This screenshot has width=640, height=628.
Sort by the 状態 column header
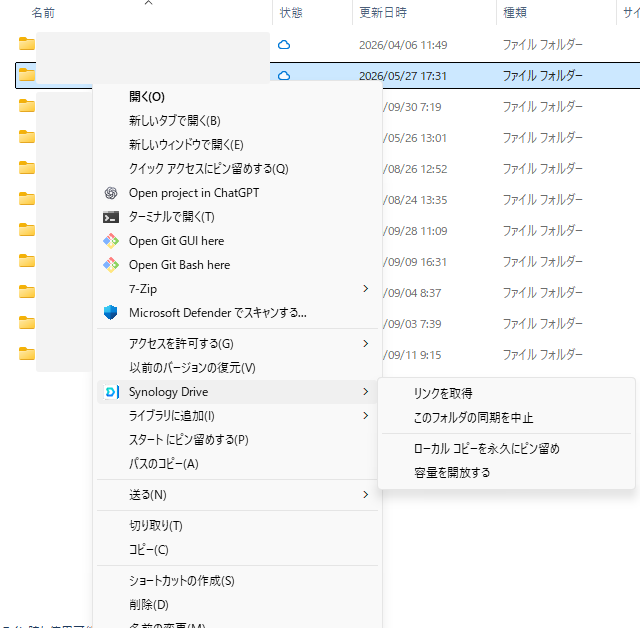291,13
